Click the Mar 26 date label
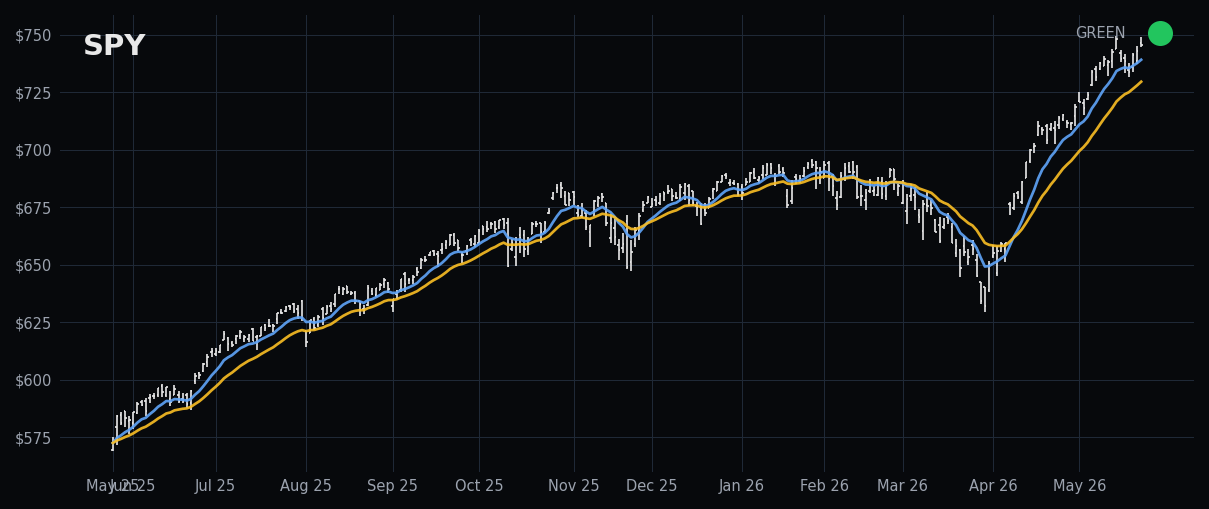 [x=902, y=486]
